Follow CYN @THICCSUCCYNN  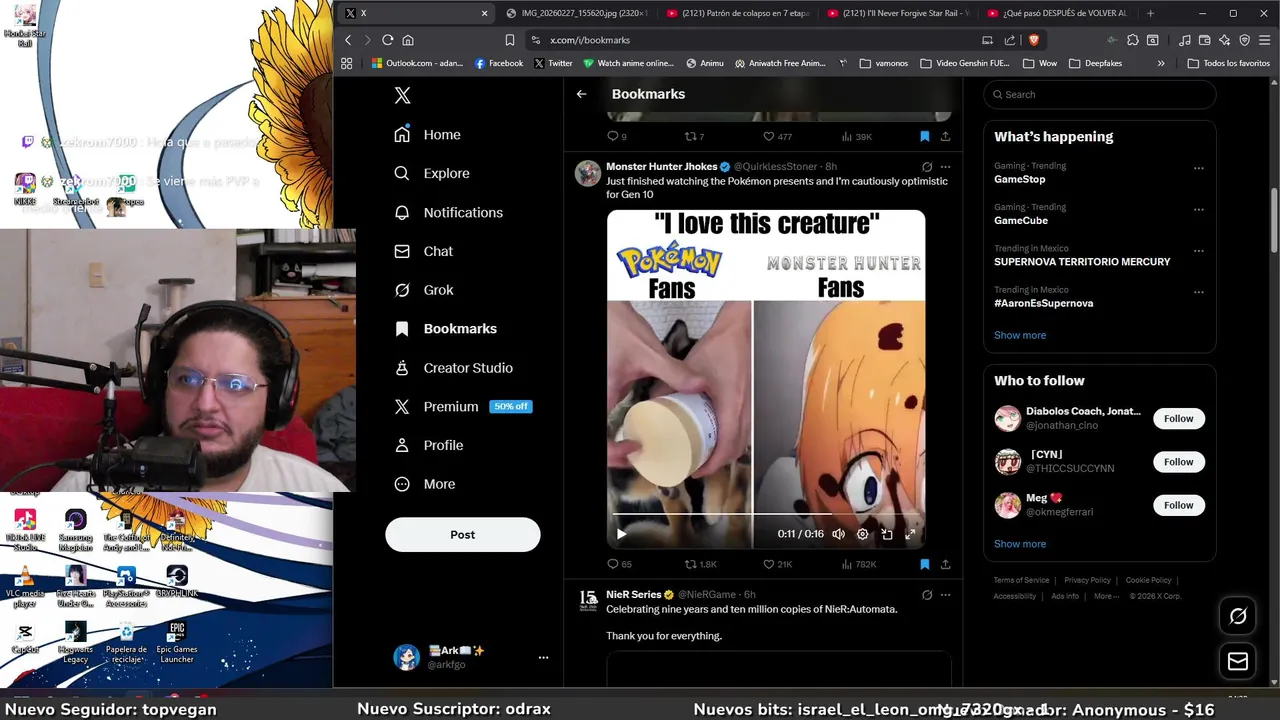coord(1178,462)
